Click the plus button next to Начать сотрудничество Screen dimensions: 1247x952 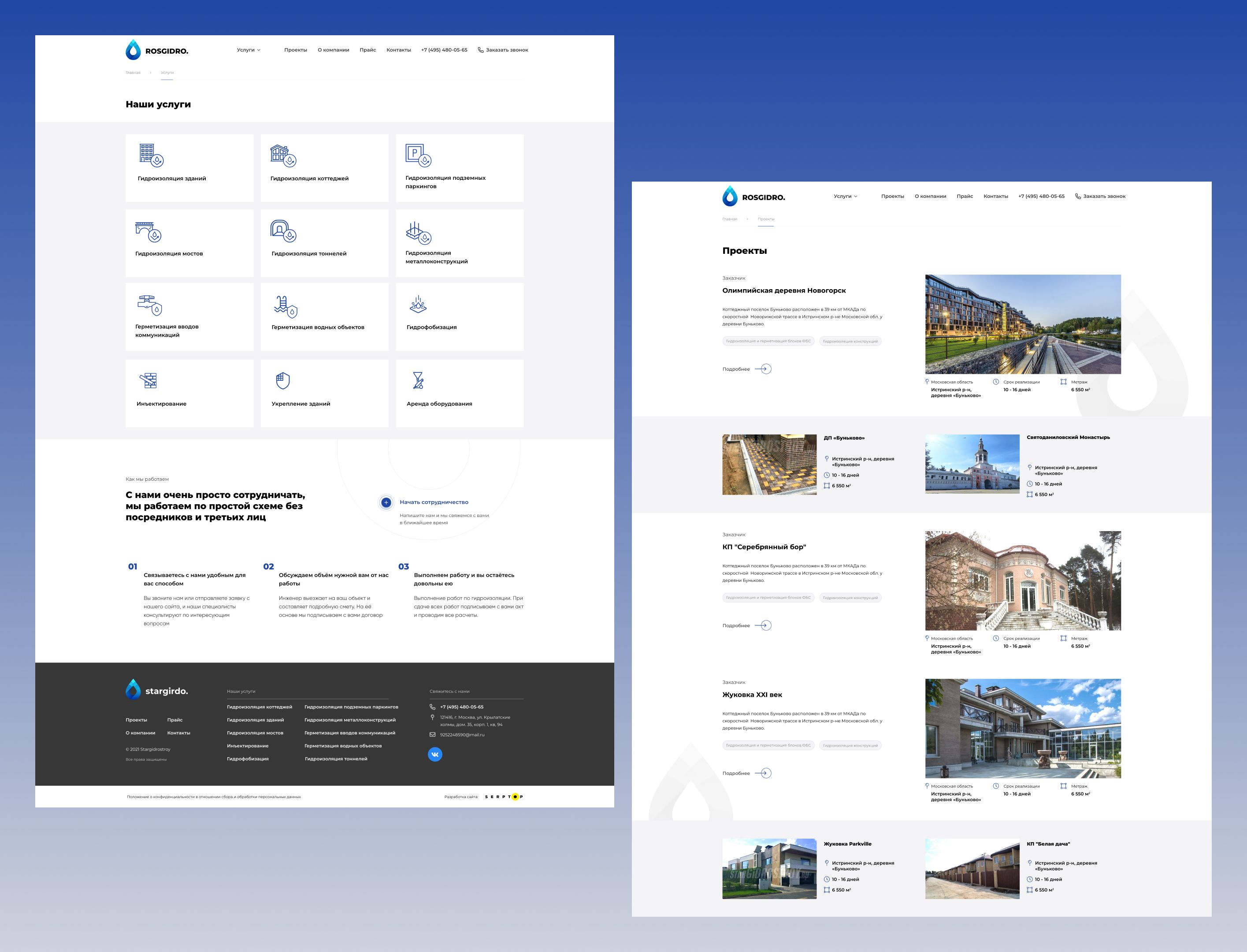[x=386, y=502]
